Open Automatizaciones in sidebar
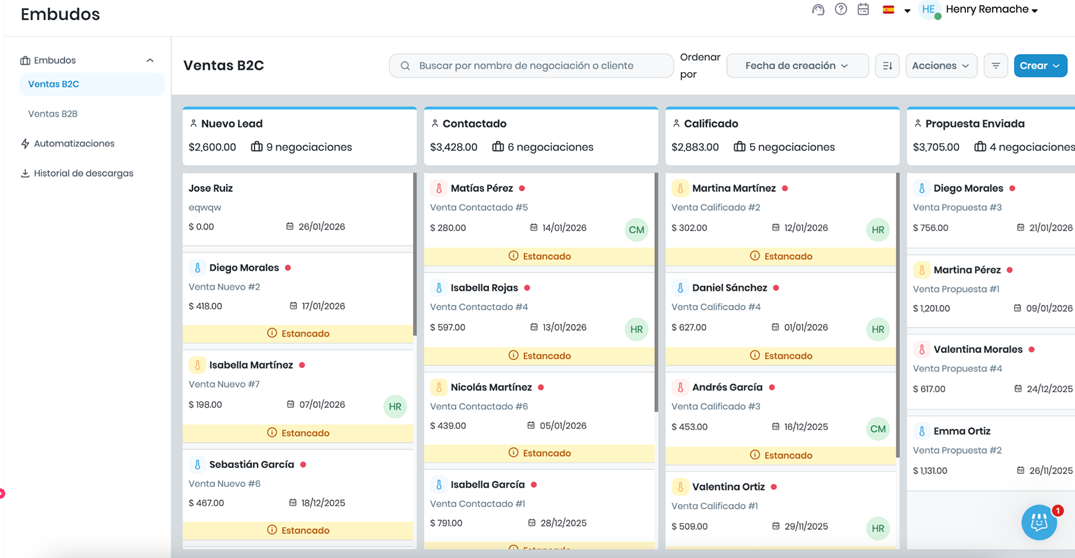The width and height of the screenshot is (1075, 558). [x=74, y=143]
